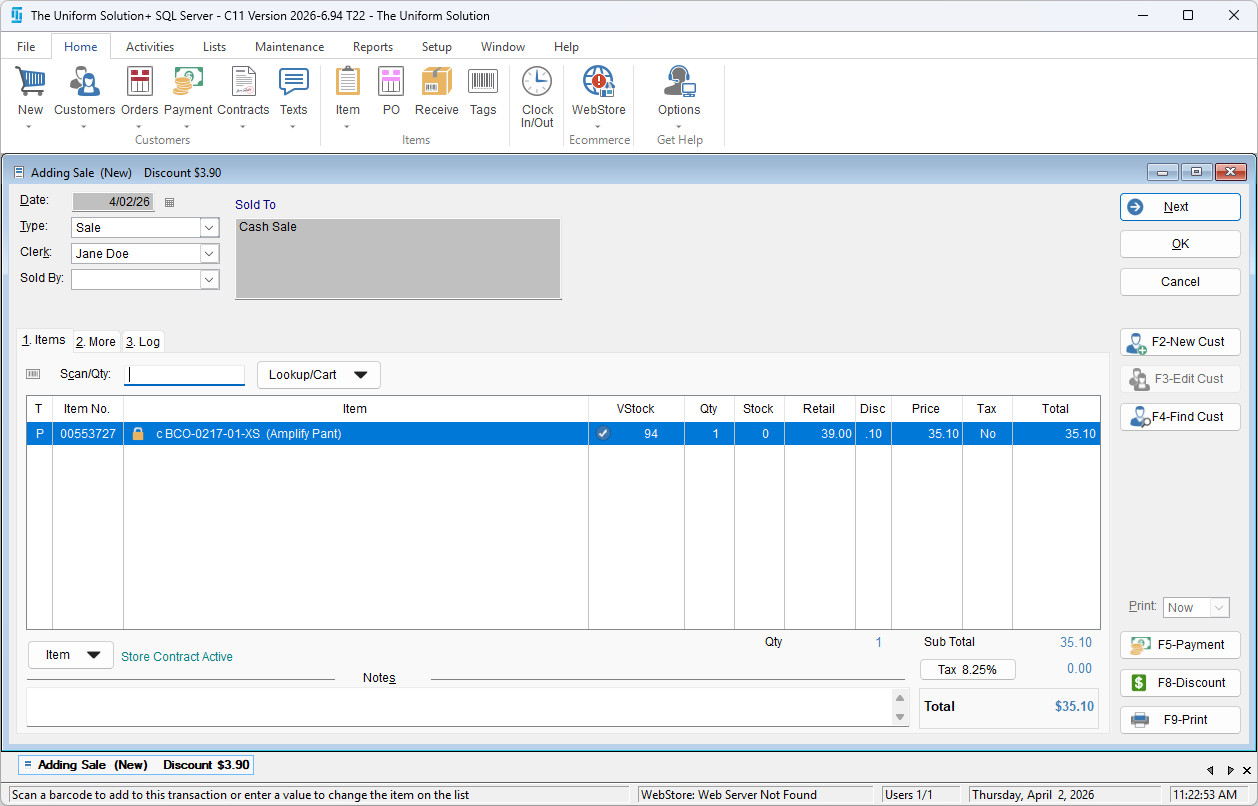Click the F5-Payment button

[1180, 645]
